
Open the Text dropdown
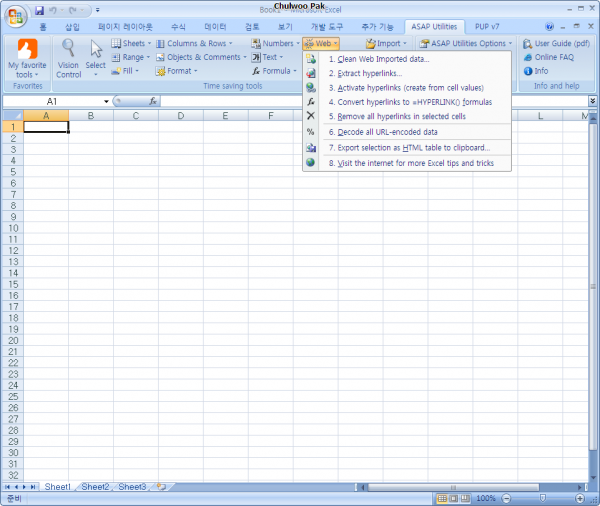click(x=267, y=57)
